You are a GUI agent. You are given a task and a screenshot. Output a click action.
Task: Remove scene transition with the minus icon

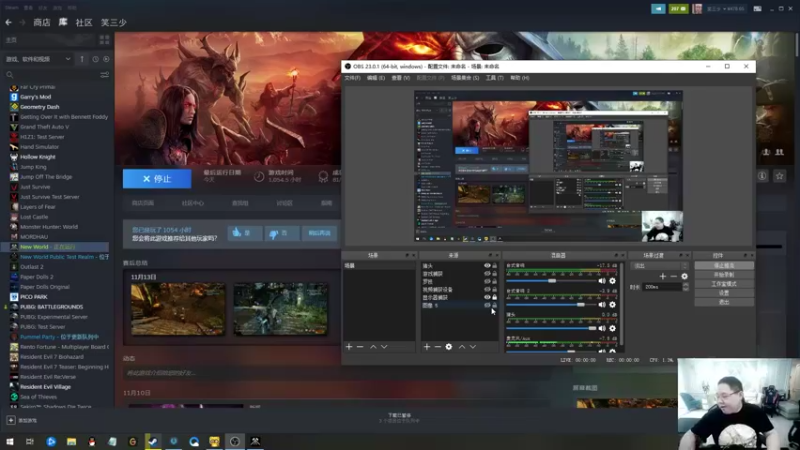[673, 277]
